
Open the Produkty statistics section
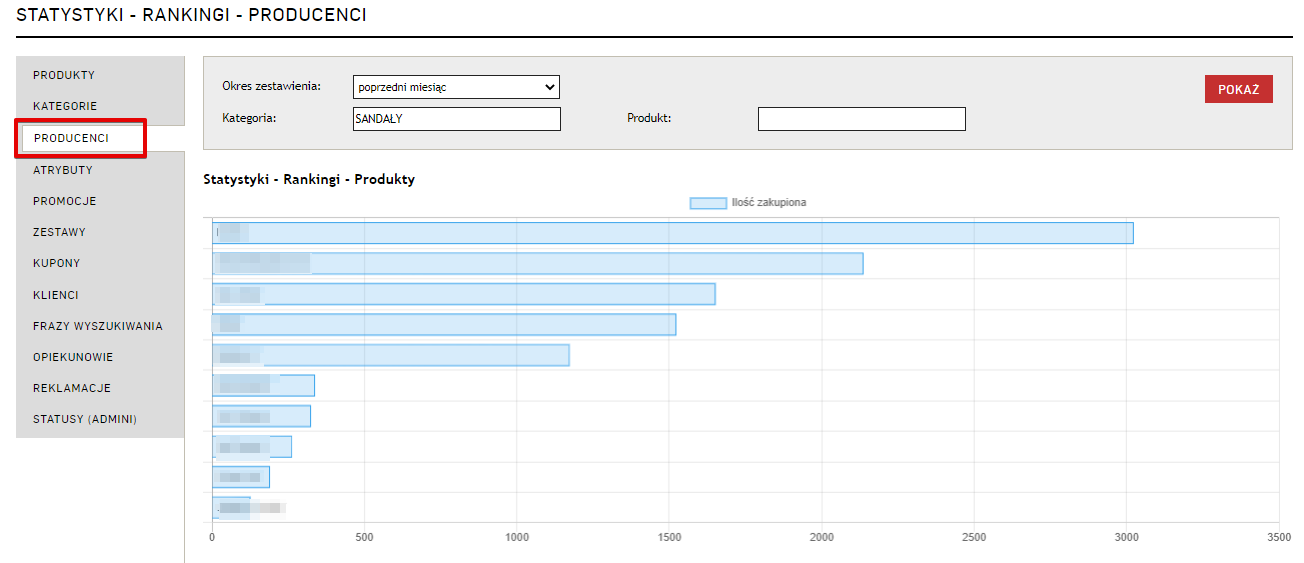pyautogui.click(x=64, y=75)
